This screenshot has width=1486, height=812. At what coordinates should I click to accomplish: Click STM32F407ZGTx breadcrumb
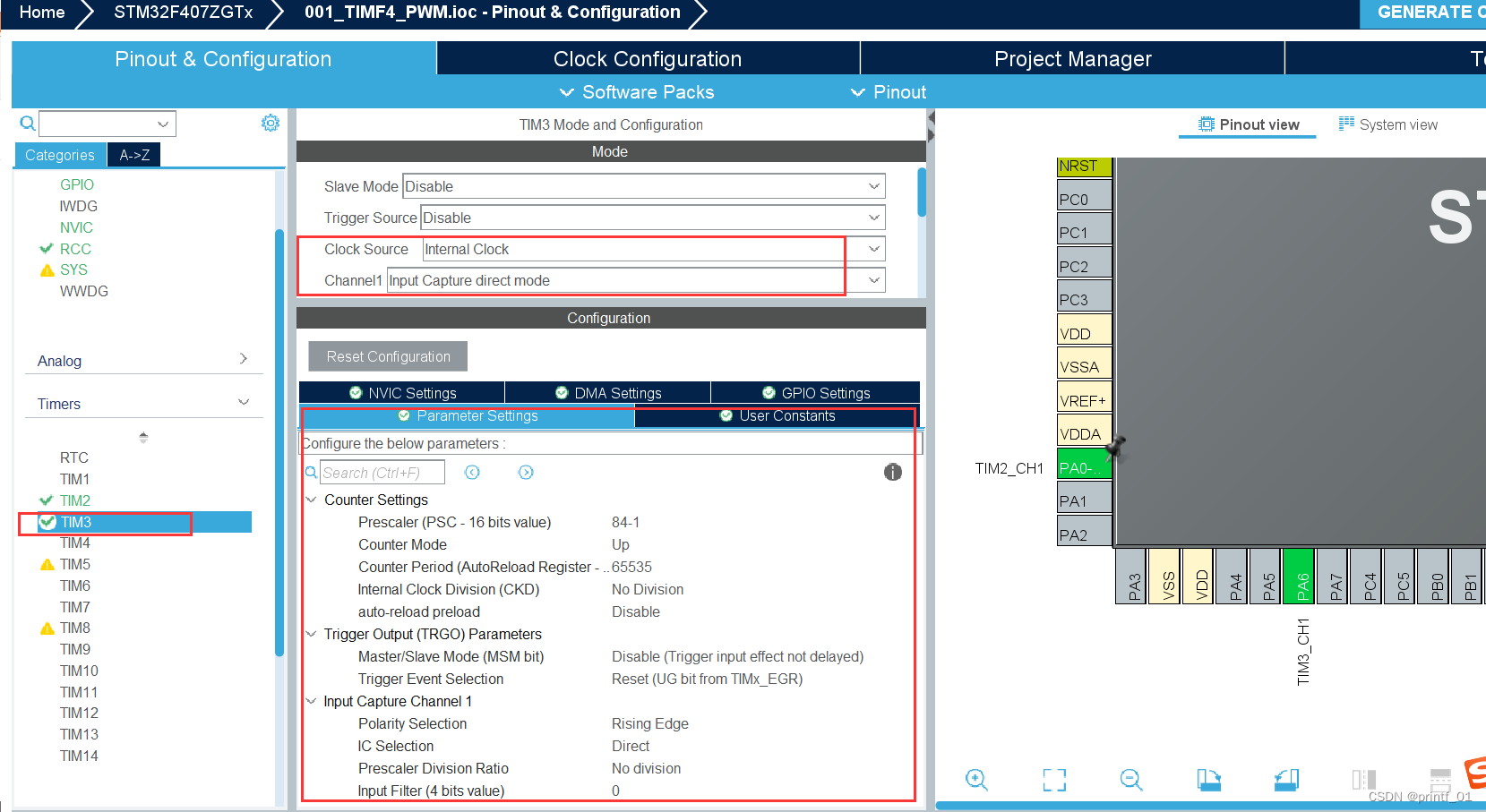183,13
